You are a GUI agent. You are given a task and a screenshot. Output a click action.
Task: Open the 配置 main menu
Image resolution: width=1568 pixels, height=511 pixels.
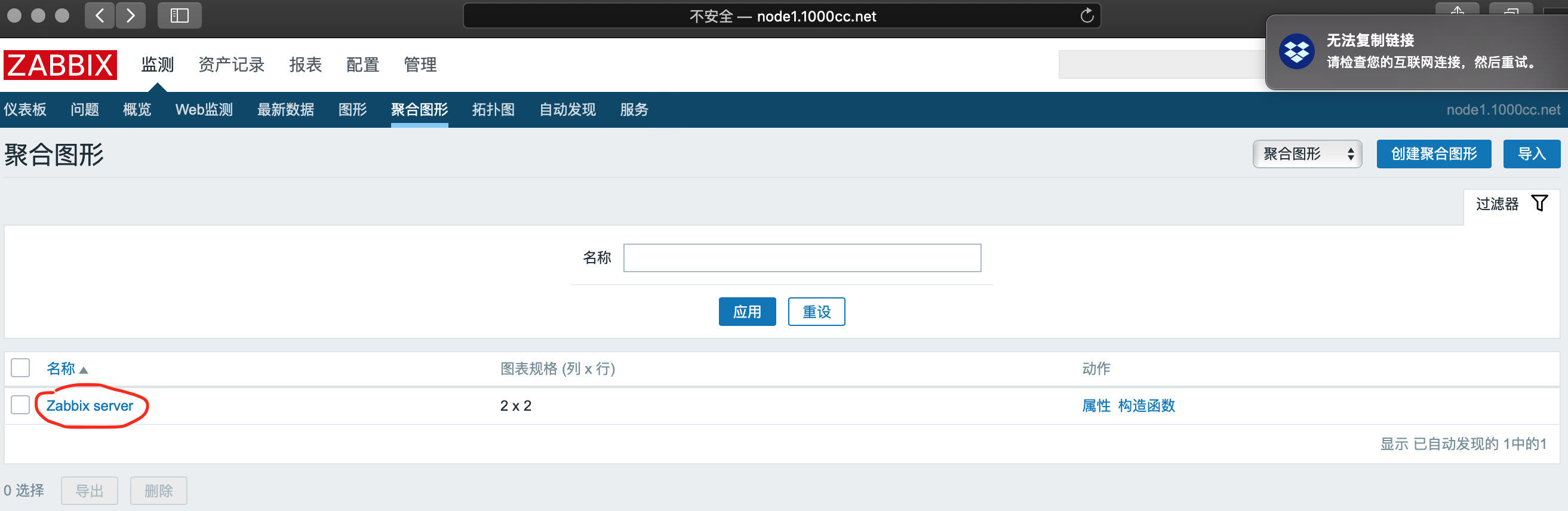pos(362,64)
